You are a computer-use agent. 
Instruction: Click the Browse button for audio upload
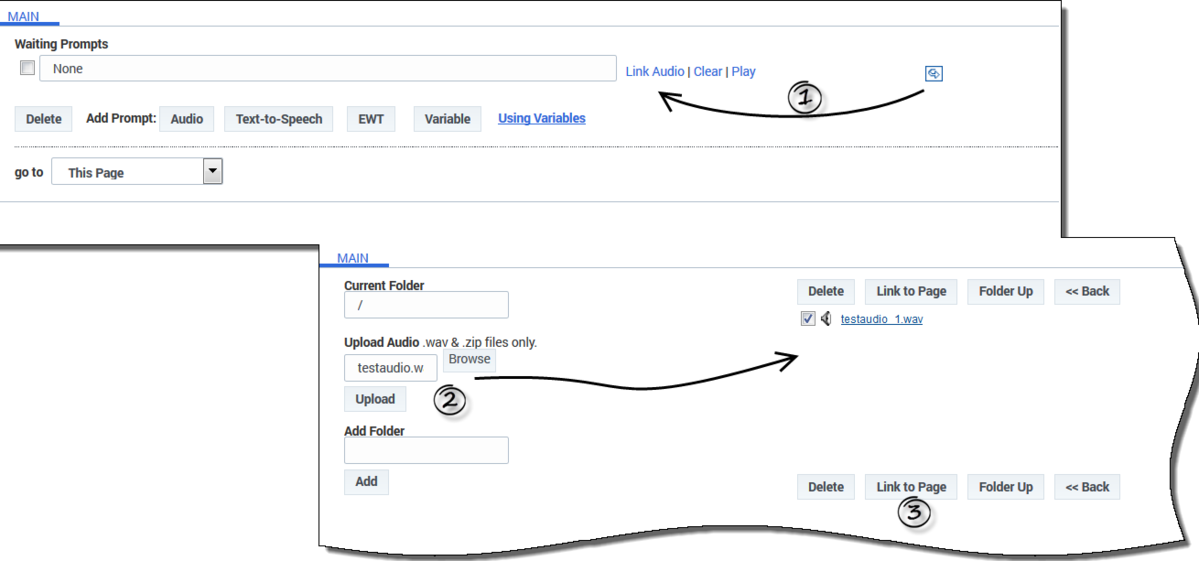(470, 359)
